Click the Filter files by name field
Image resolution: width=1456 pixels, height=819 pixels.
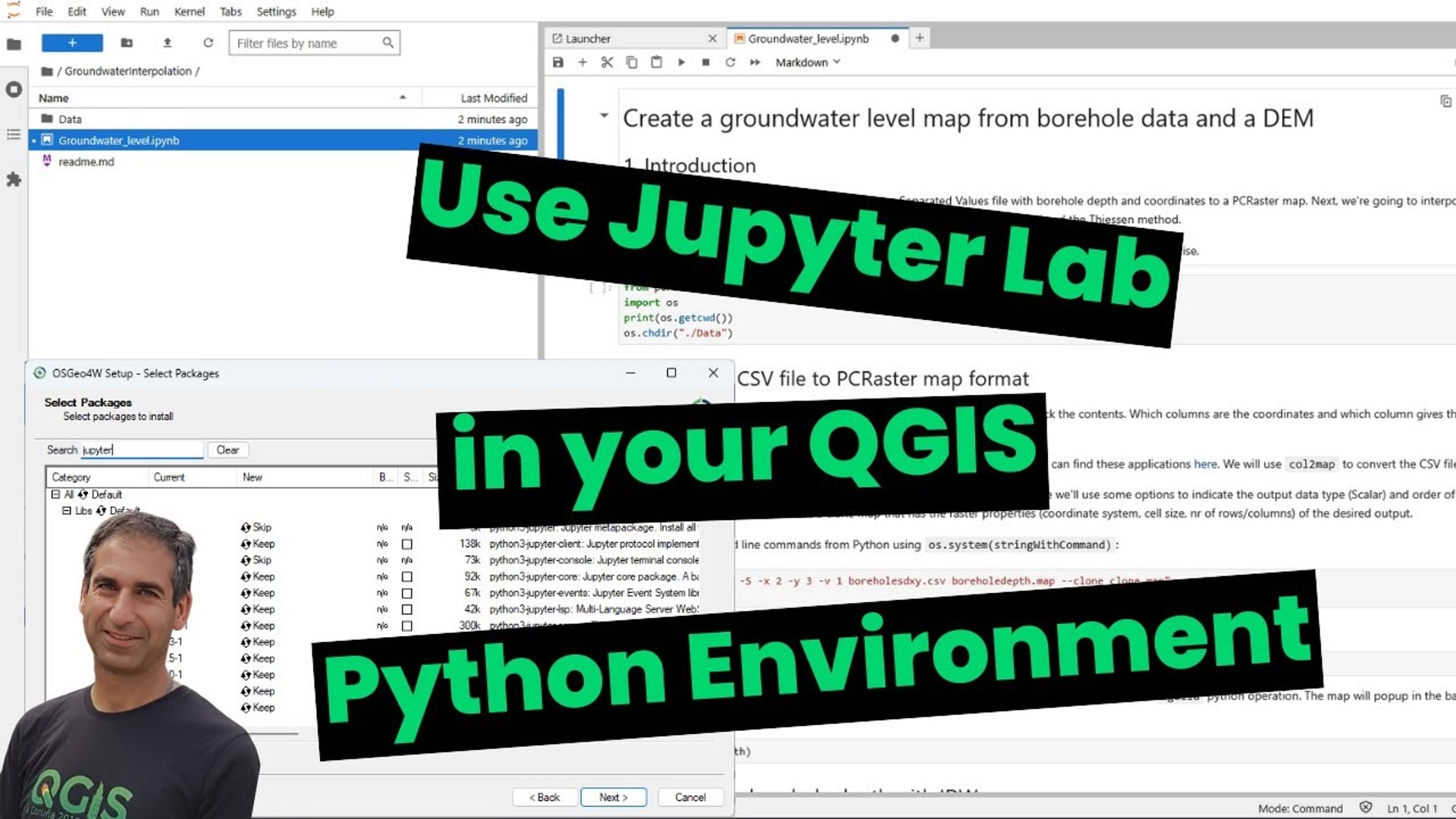coord(314,43)
